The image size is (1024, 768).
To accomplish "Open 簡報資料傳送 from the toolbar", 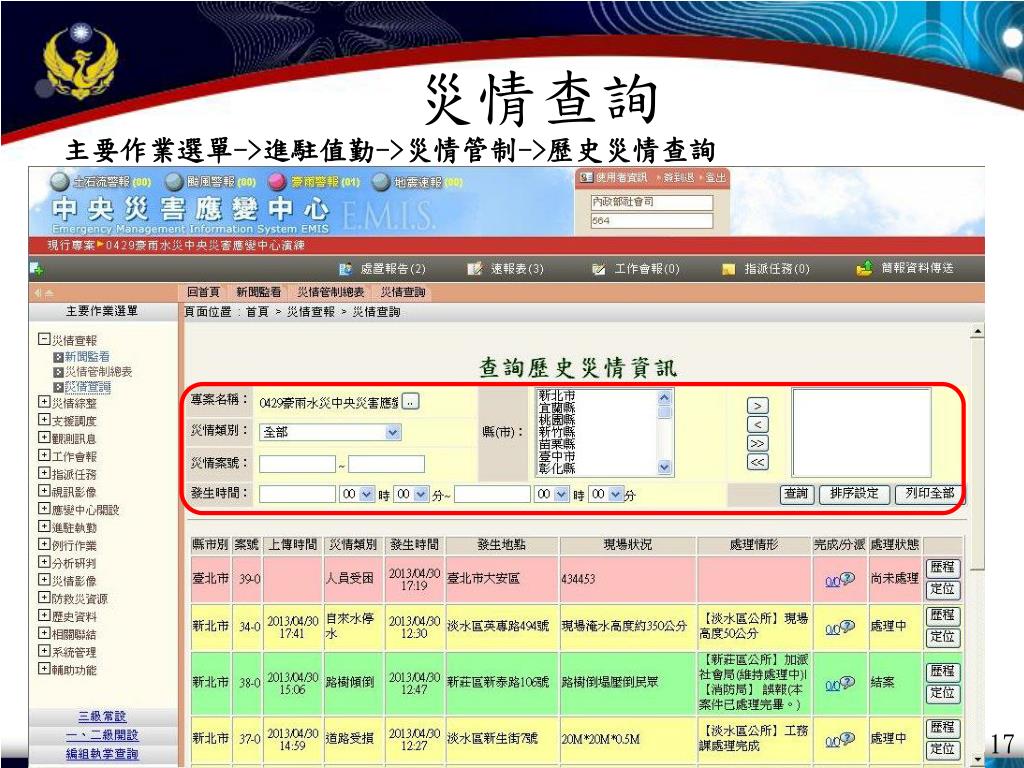I will (x=905, y=268).
